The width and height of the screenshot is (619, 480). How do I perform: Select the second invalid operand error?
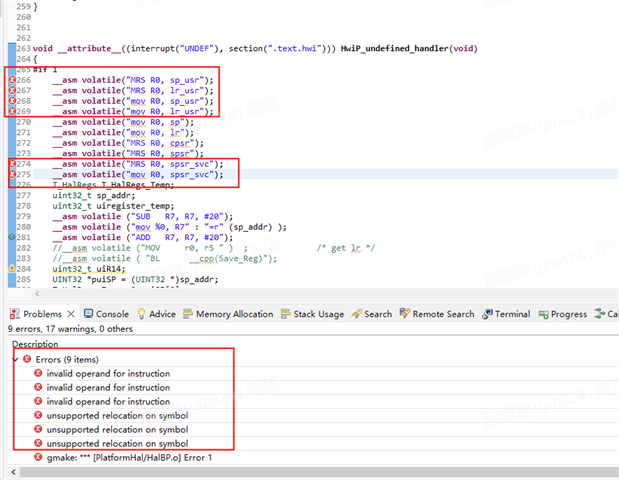[313, 388]
